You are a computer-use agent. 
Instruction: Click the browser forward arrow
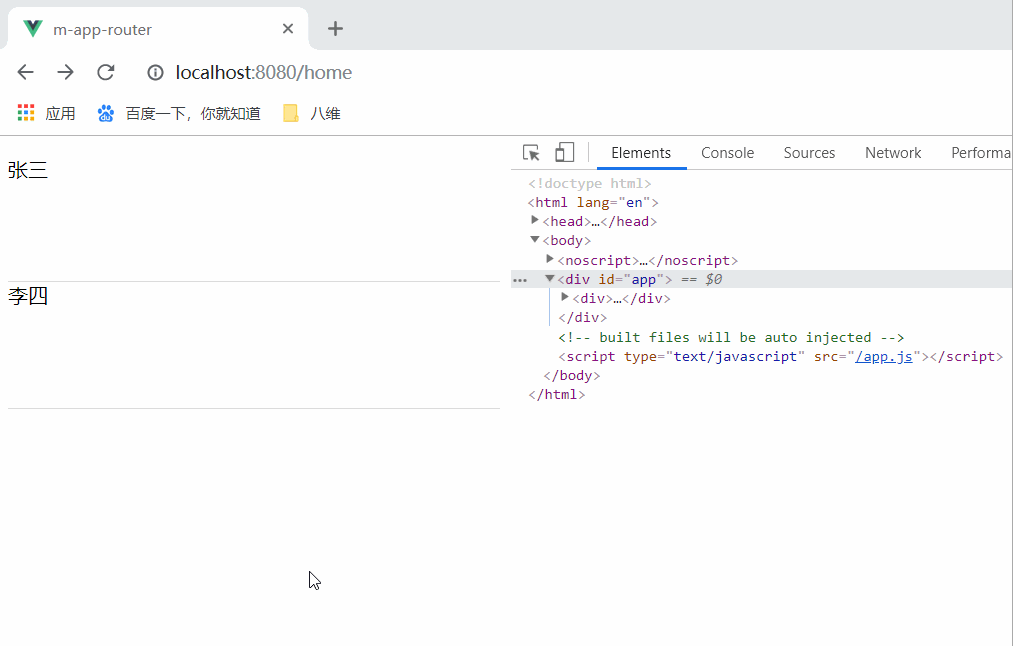click(x=65, y=72)
